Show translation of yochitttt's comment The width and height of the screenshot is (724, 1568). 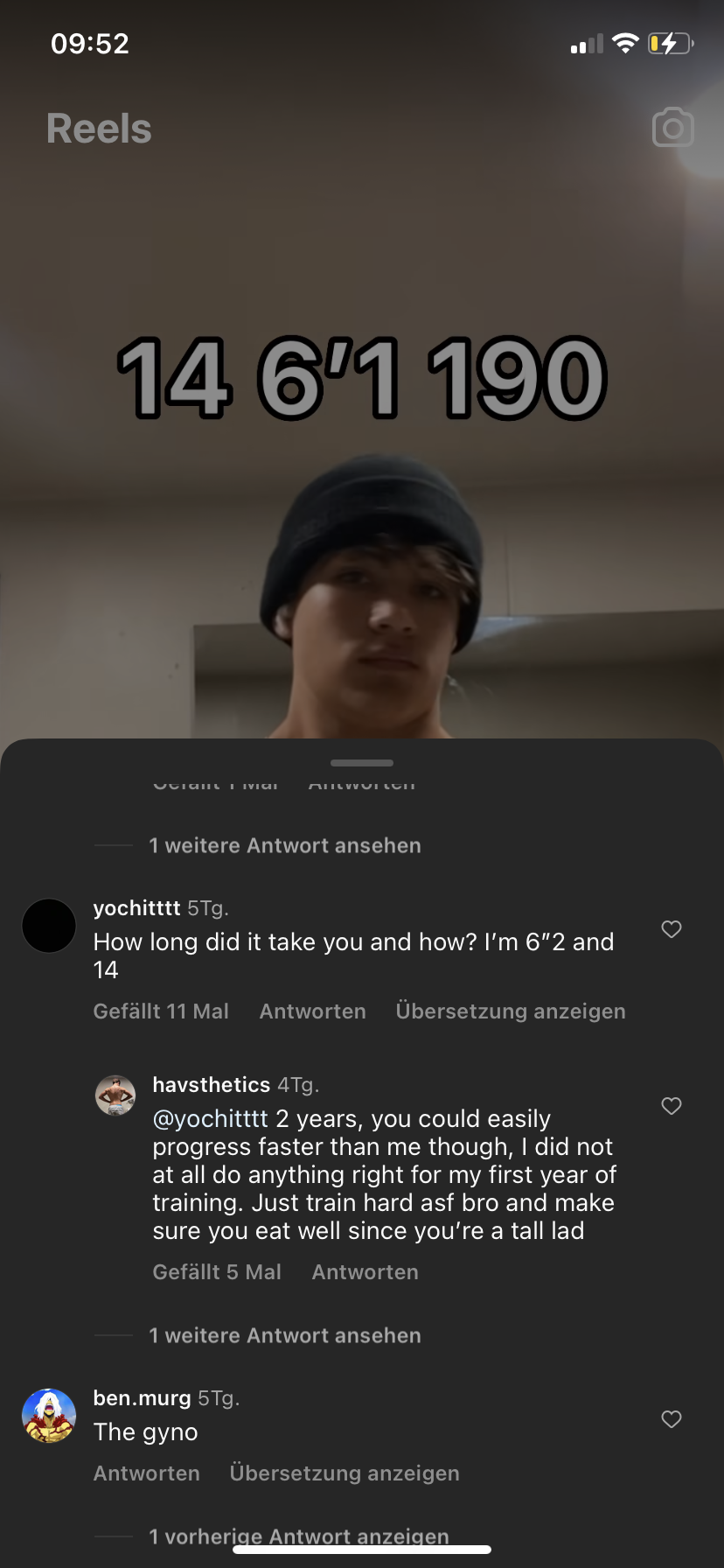[511, 1011]
